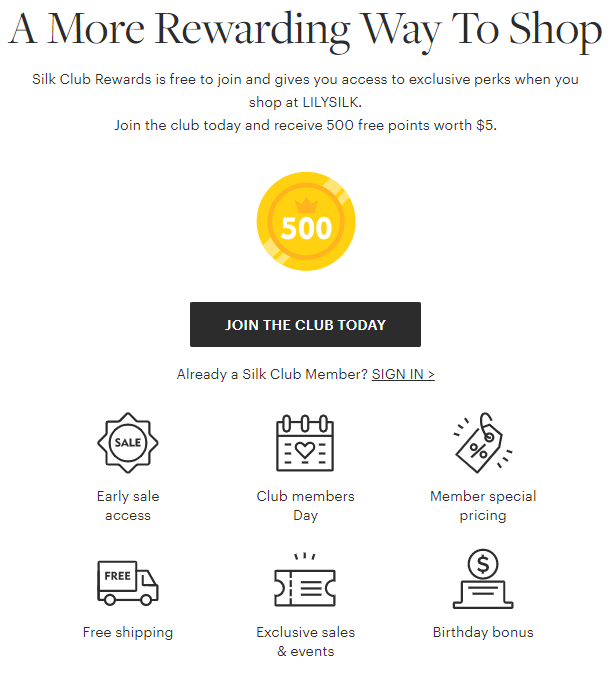Screen dimensions: 611x674
Task: Click the Exclusive sales ticket icon
Action: (x=305, y=582)
